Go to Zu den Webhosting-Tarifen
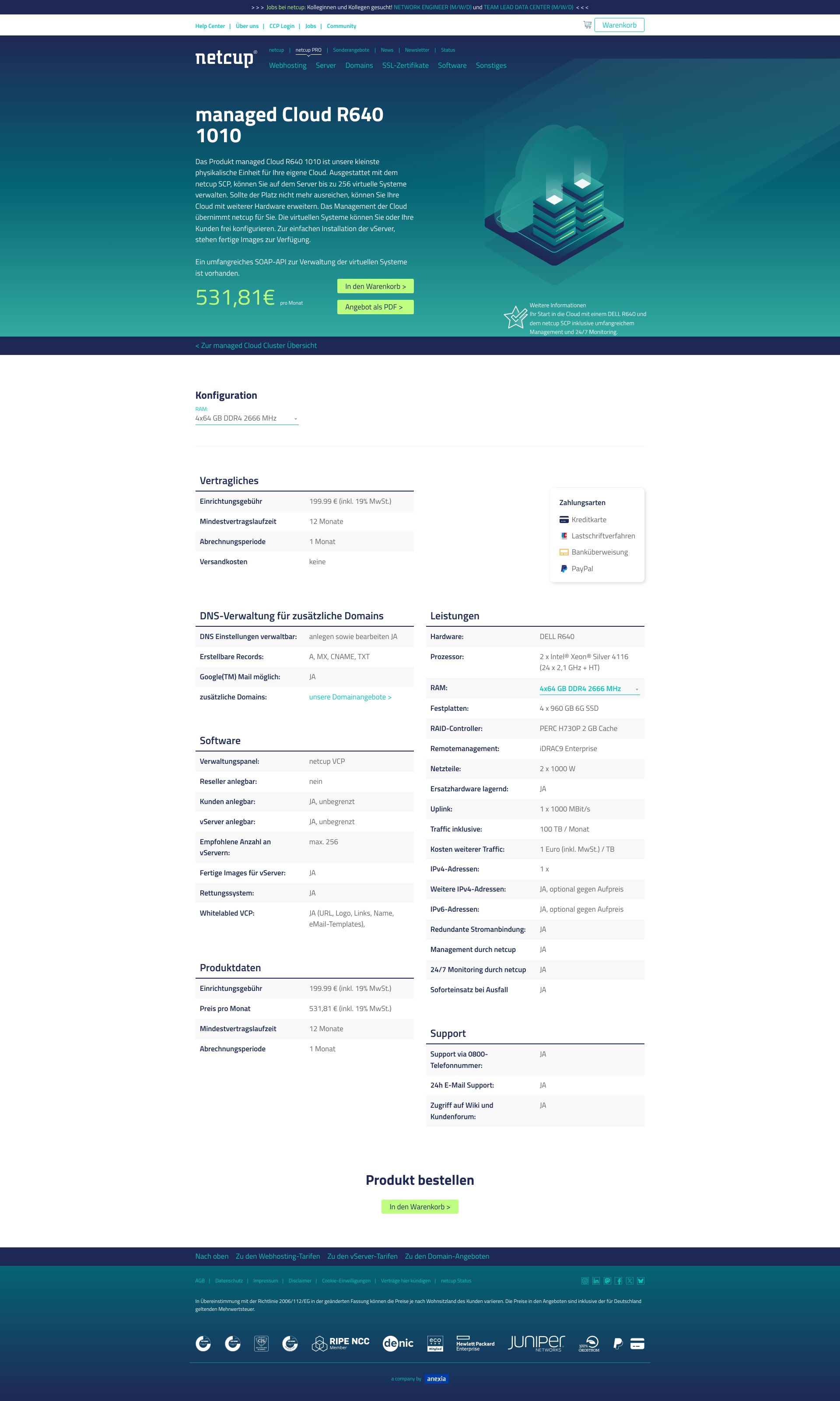840x1401 pixels. [x=278, y=1256]
